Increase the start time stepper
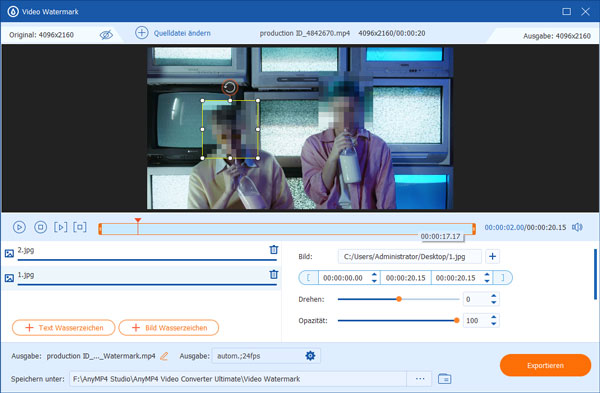 (x=374, y=274)
